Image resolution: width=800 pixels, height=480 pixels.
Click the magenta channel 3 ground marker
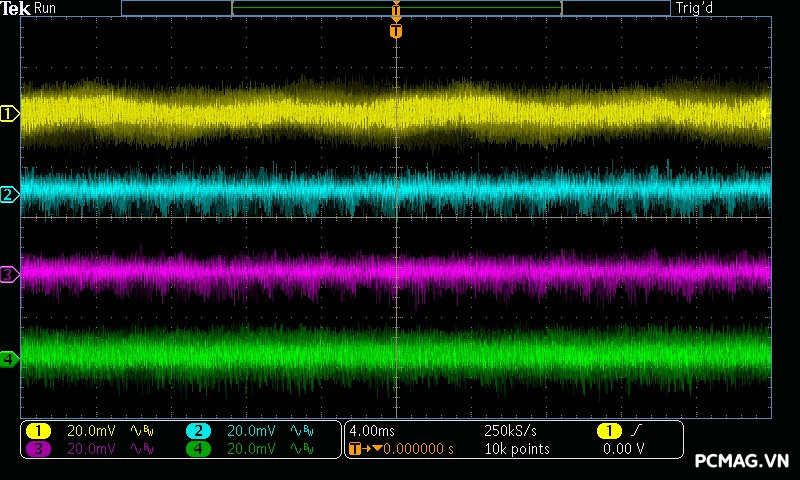coord(9,274)
